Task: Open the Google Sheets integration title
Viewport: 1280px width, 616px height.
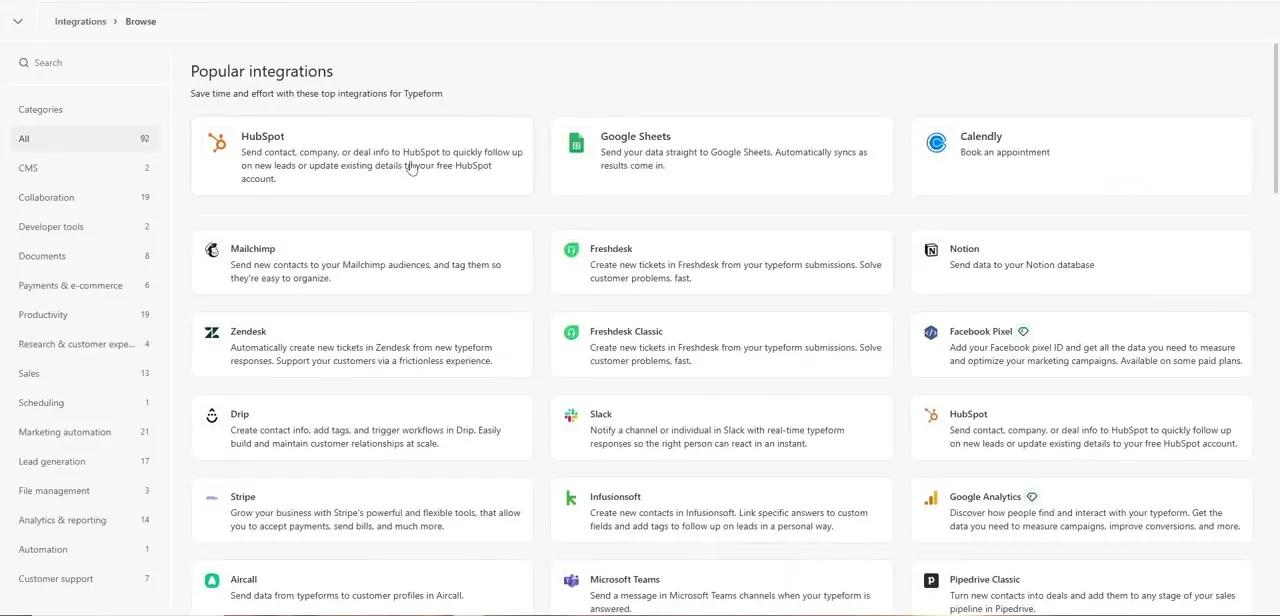Action: coord(635,136)
